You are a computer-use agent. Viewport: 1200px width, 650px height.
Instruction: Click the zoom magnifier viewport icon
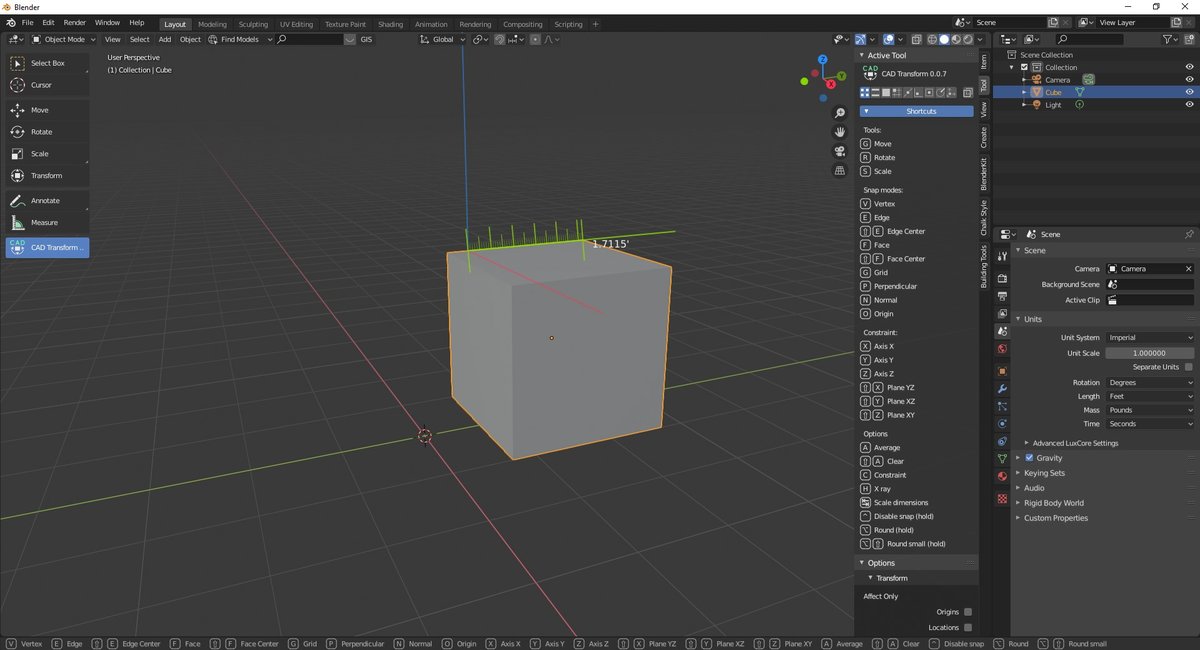click(840, 113)
